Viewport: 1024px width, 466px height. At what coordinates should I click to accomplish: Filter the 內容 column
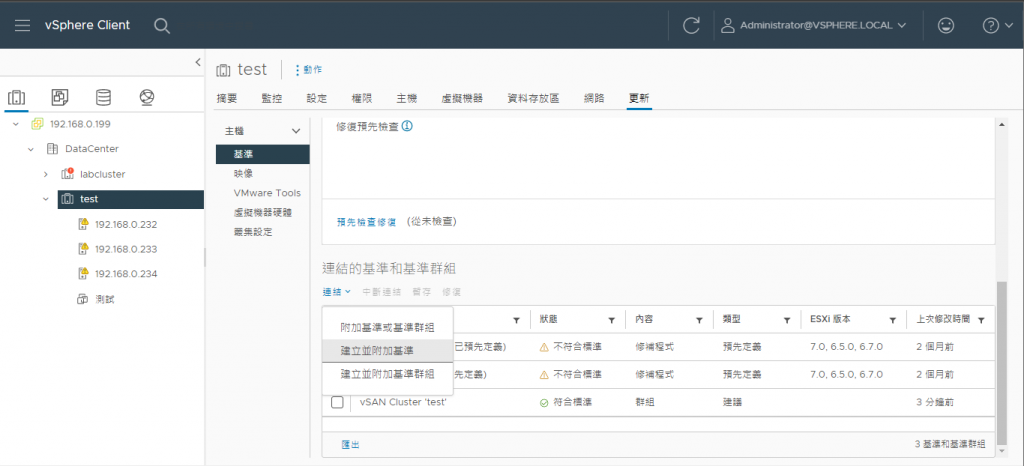pos(699,320)
